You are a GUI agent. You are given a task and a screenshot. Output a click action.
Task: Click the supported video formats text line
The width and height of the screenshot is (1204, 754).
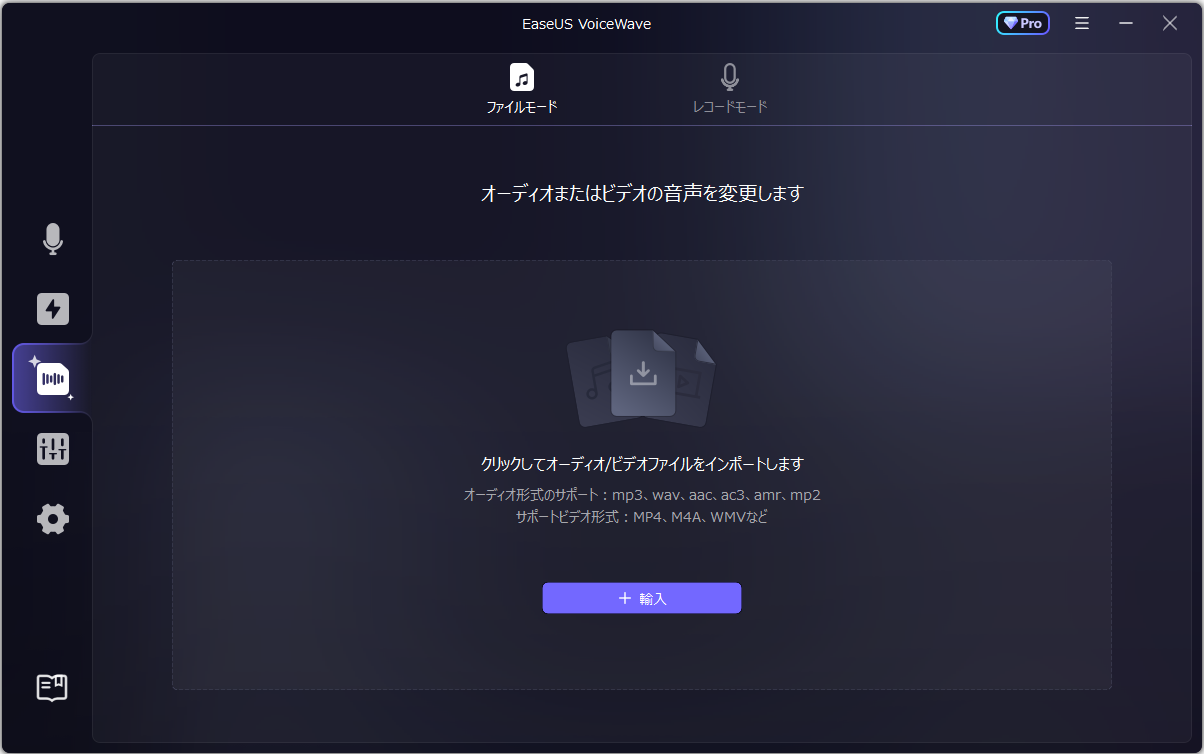coord(641,516)
